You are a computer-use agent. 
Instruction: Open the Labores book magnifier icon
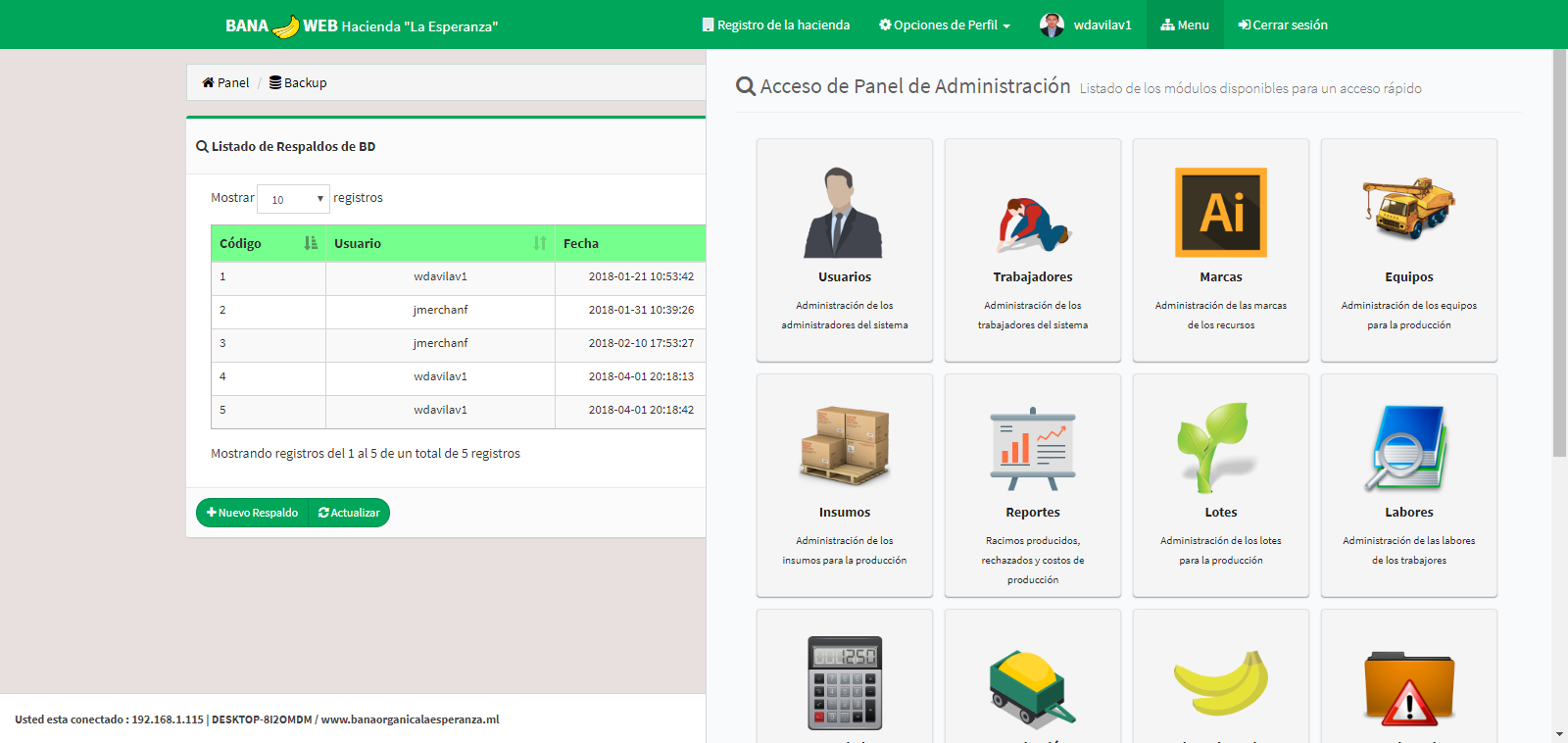pyautogui.click(x=1408, y=447)
